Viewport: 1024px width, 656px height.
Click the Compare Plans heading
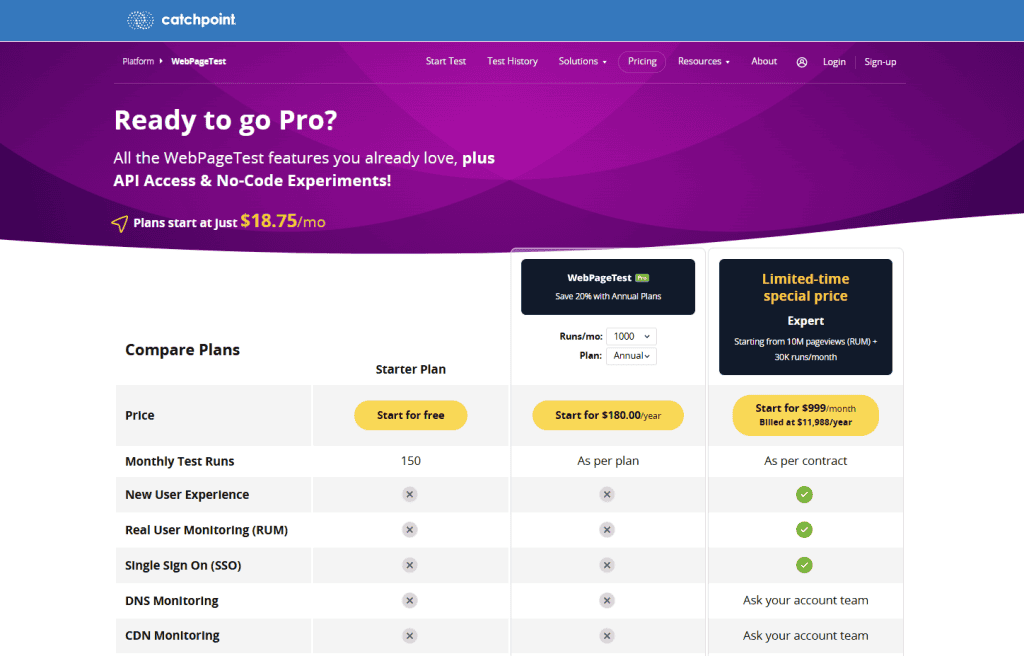(182, 350)
